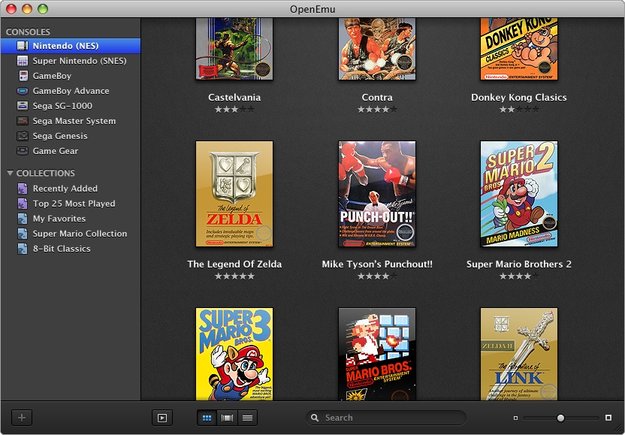This screenshot has width=625, height=435.
Task: Select Super Nintendo (SNES) in sidebar
Action: 71,61
